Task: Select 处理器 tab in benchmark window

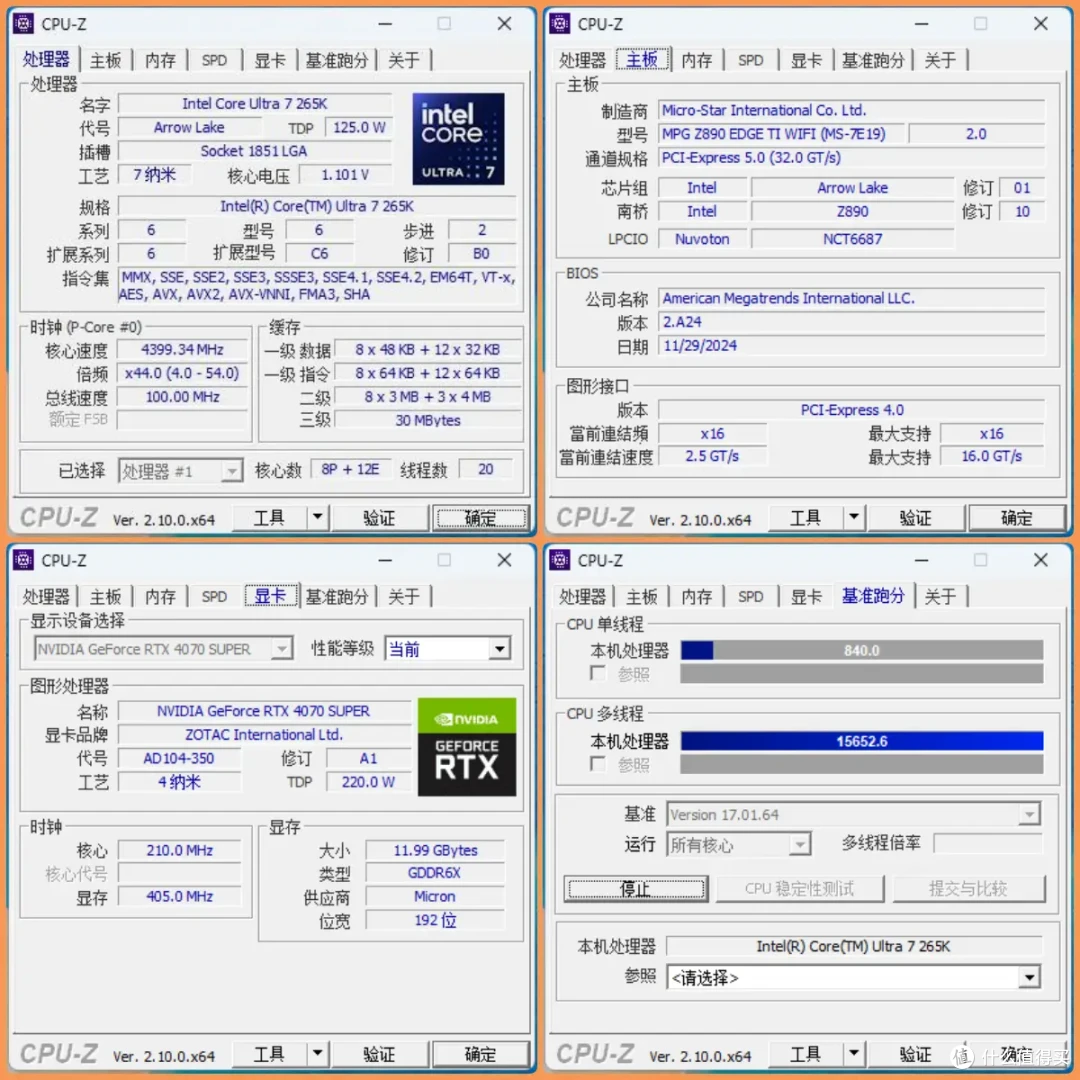Action: click(x=582, y=596)
